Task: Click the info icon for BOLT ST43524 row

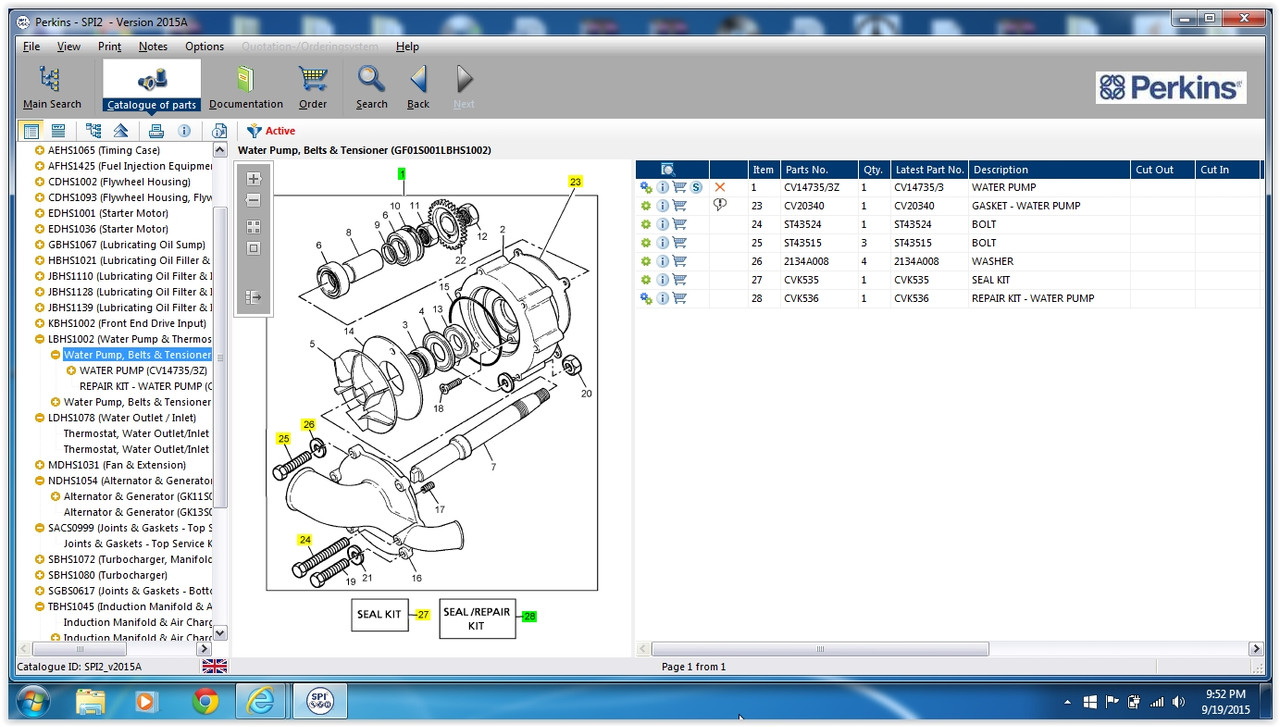Action: tap(662, 224)
